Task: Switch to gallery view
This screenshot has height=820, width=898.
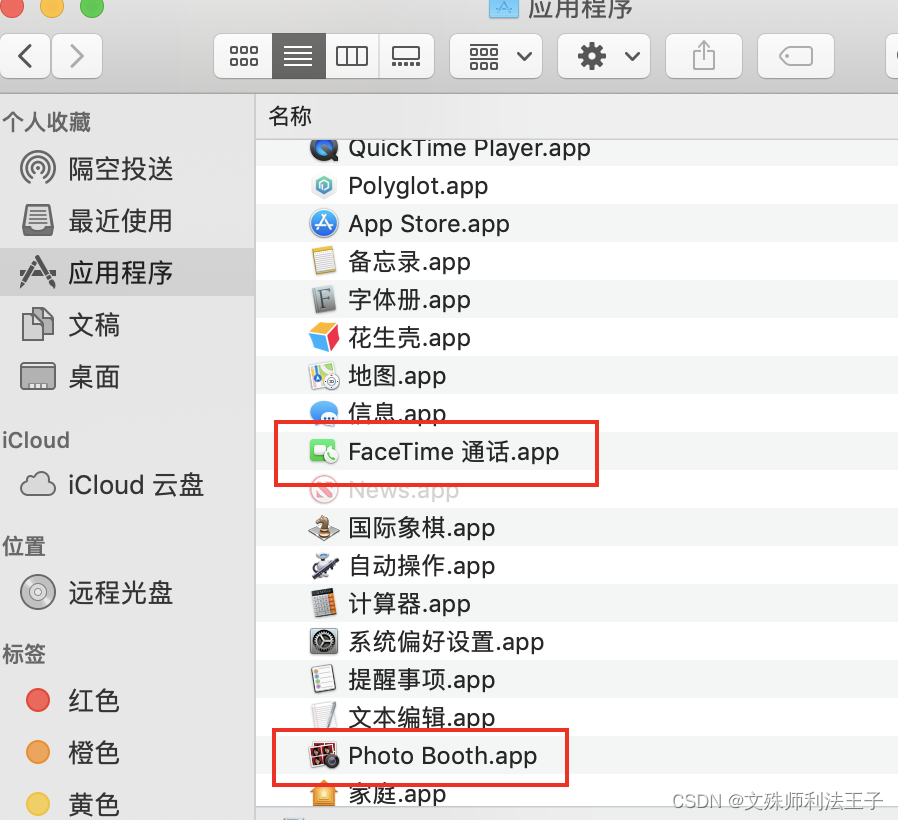Action: coord(406,56)
